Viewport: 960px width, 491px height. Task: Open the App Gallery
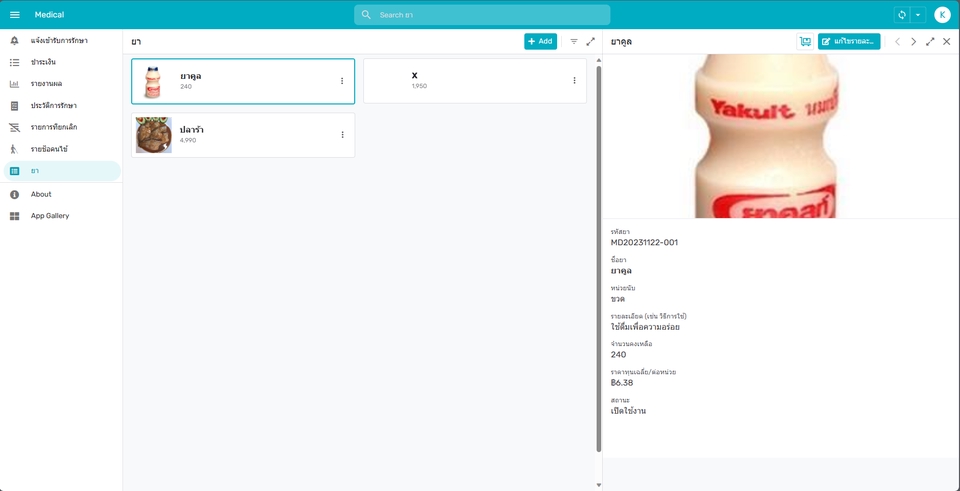click(x=61, y=216)
